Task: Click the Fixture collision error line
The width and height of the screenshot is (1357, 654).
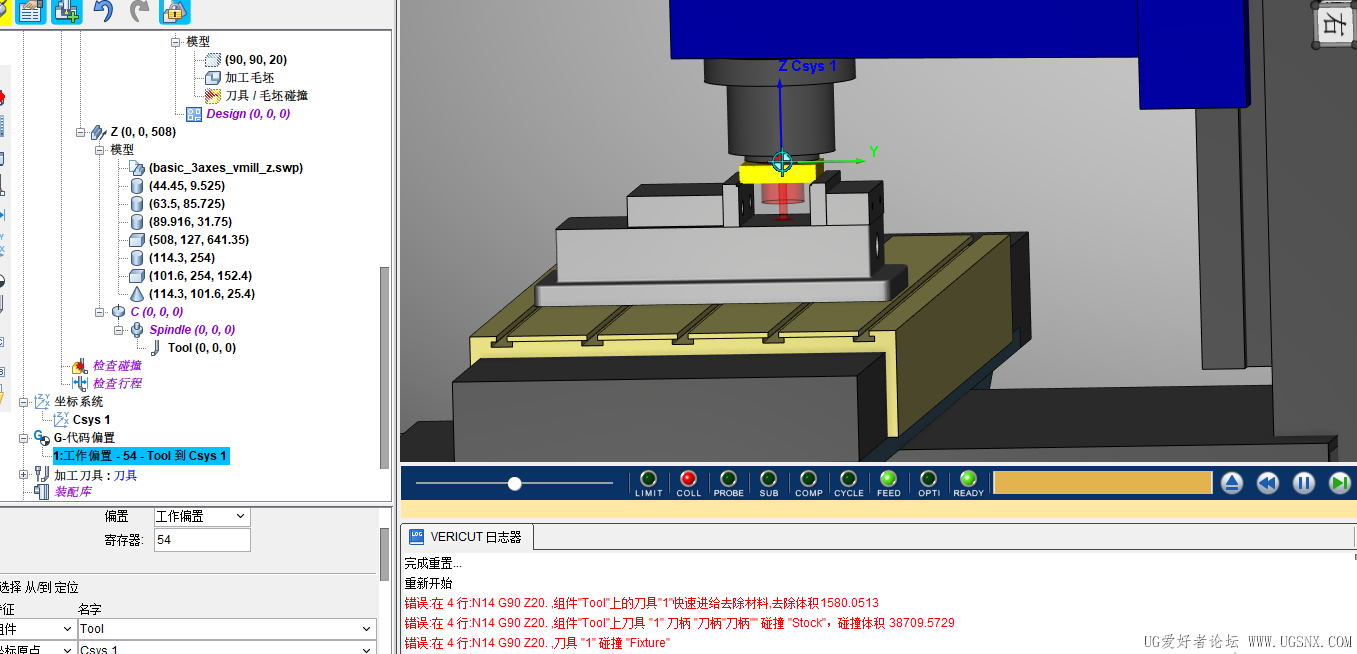Action: tap(537, 643)
